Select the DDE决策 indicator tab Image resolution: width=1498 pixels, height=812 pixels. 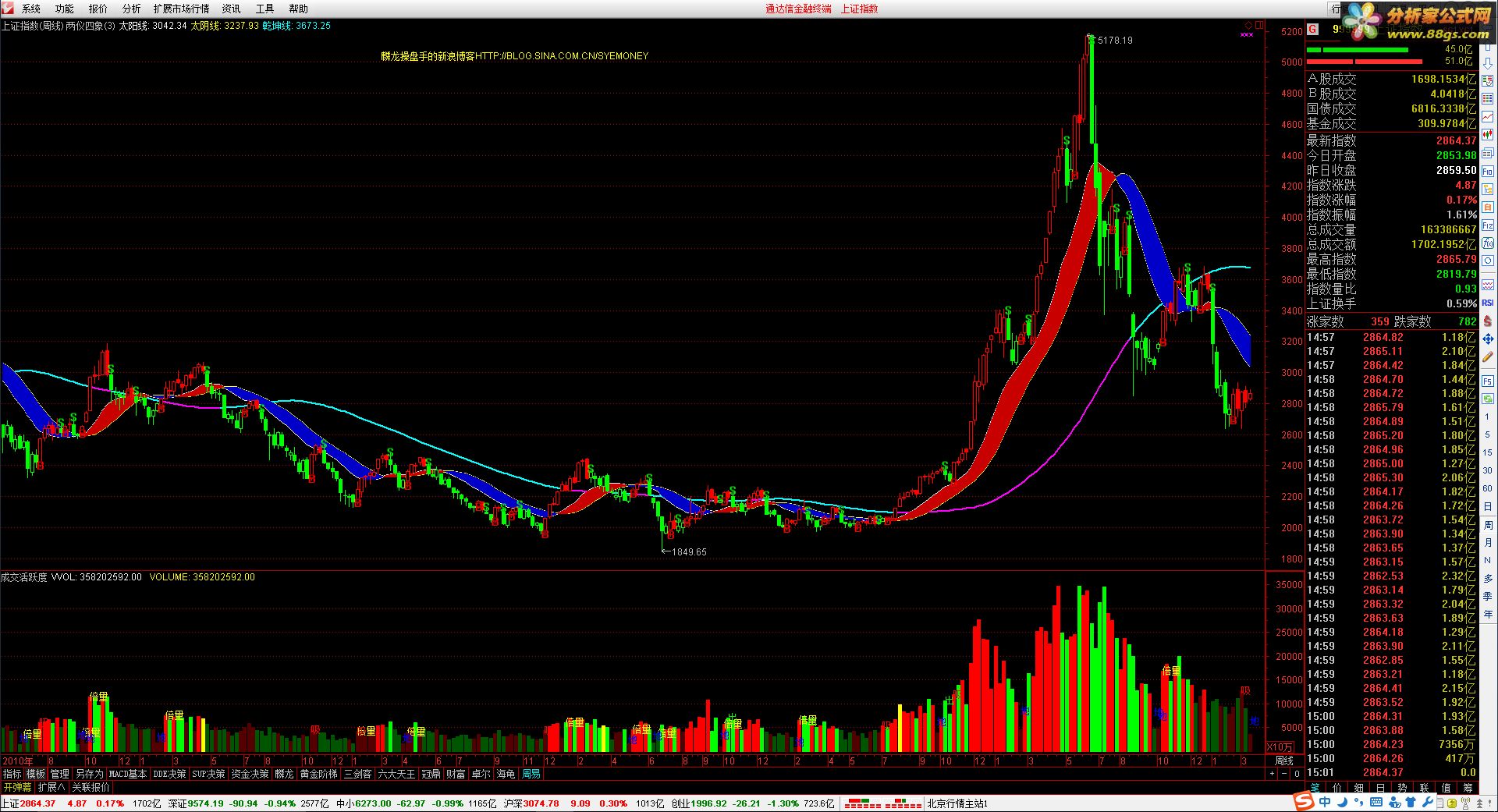(x=170, y=774)
